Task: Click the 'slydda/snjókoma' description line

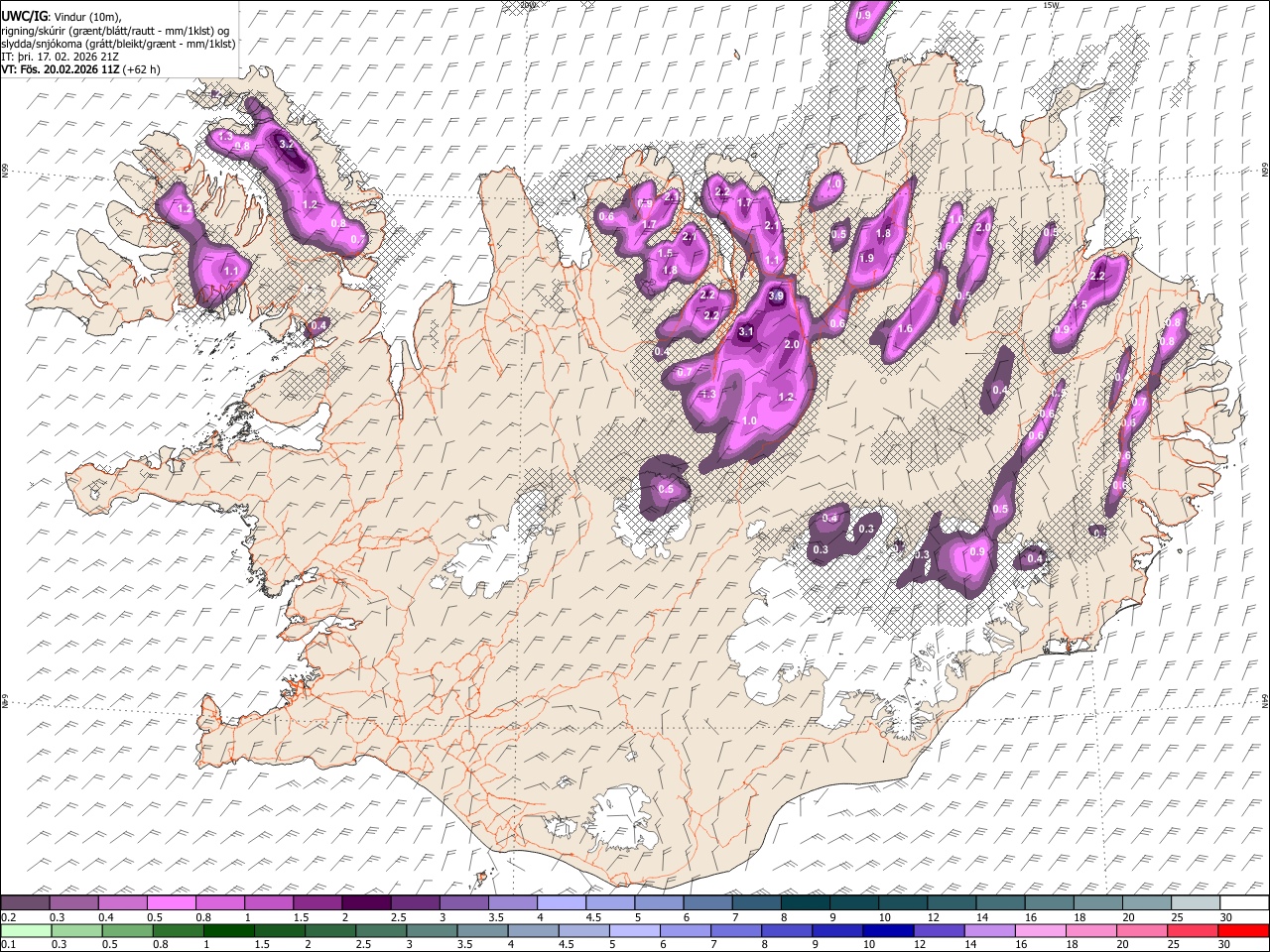Action: (x=118, y=44)
